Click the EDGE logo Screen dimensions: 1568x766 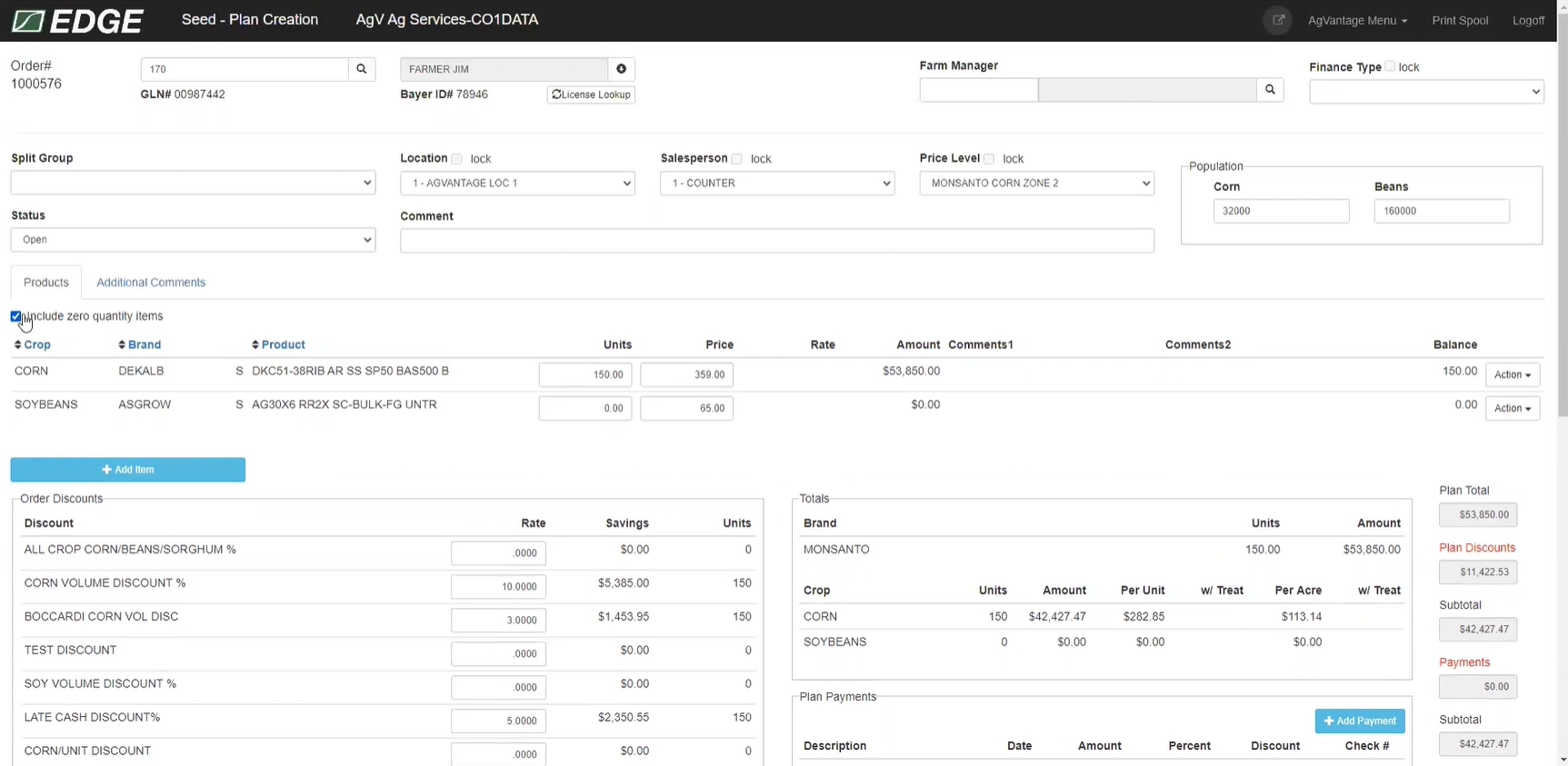pos(77,20)
